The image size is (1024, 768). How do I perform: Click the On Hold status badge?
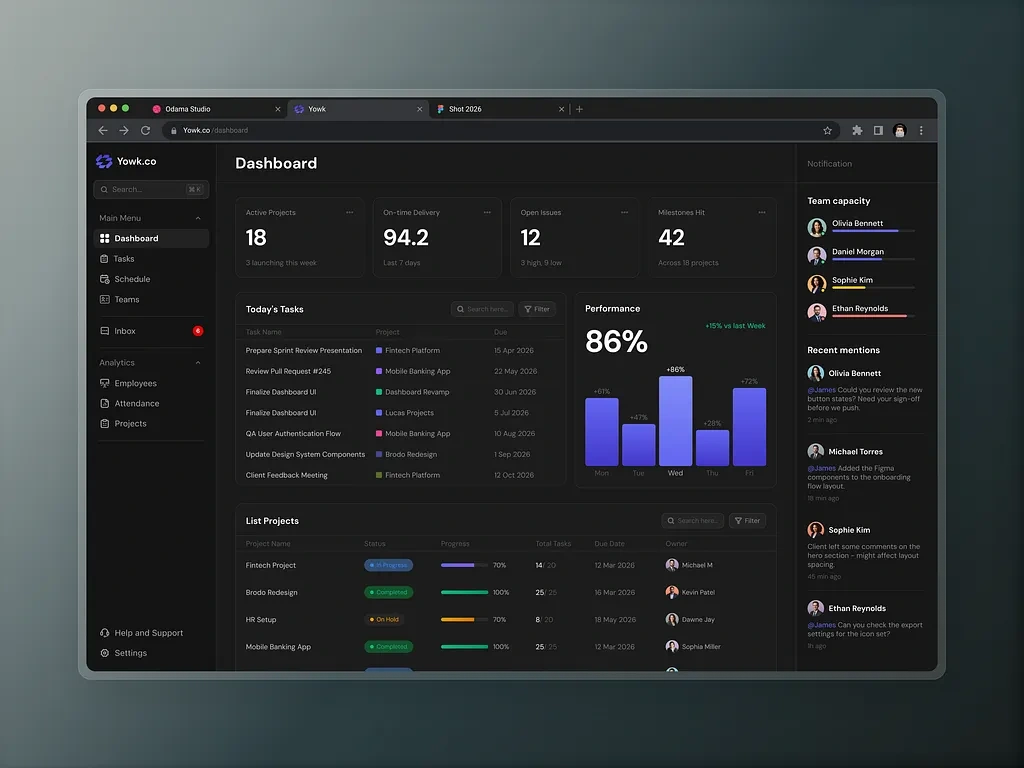coord(384,619)
